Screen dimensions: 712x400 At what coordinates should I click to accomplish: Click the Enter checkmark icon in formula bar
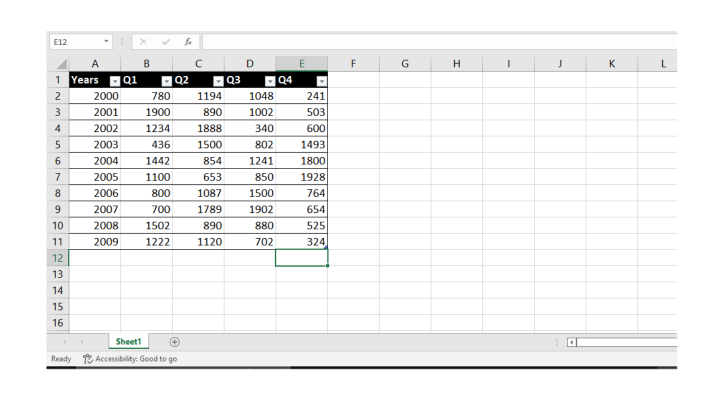coord(166,42)
